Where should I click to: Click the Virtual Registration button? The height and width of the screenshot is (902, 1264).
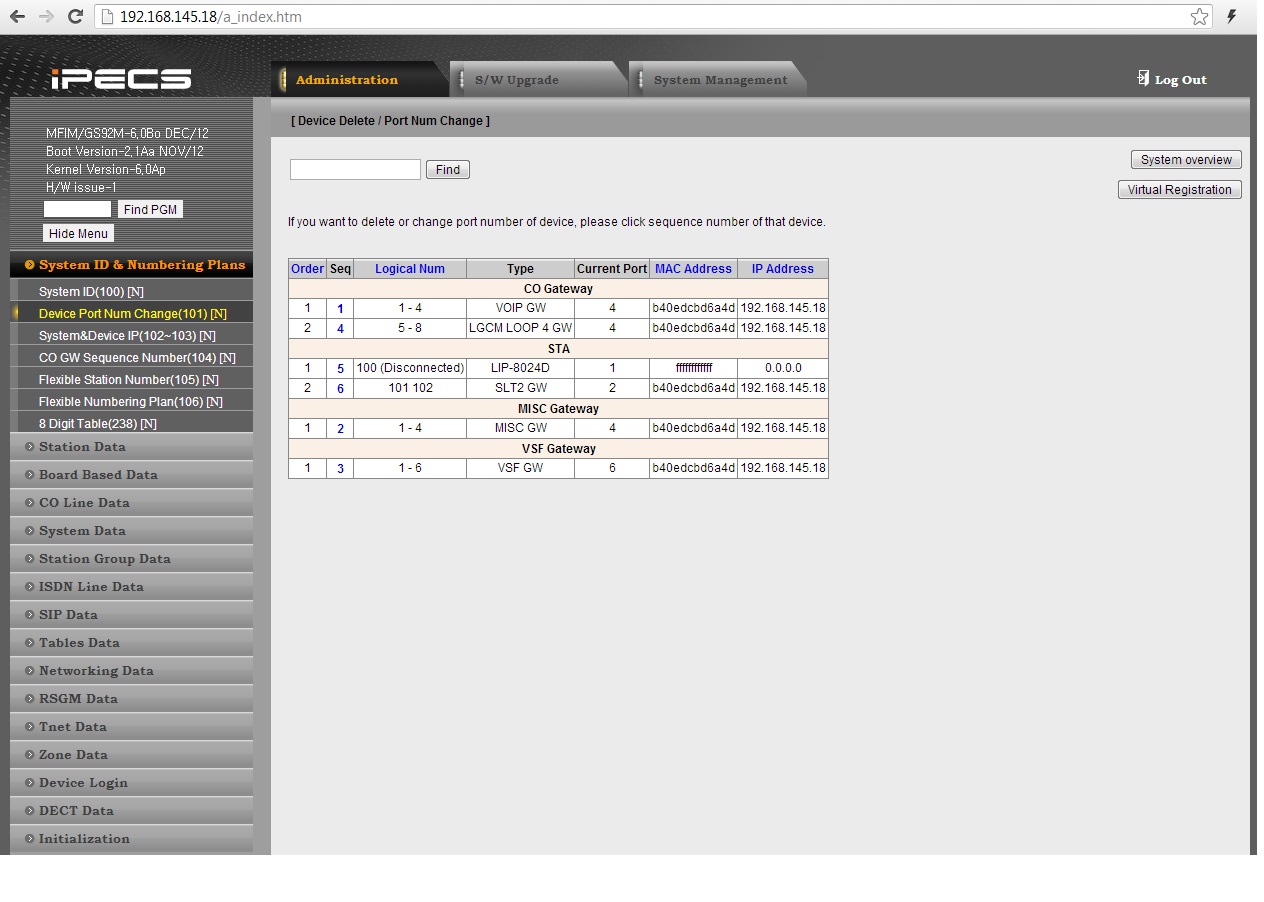tap(1179, 190)
